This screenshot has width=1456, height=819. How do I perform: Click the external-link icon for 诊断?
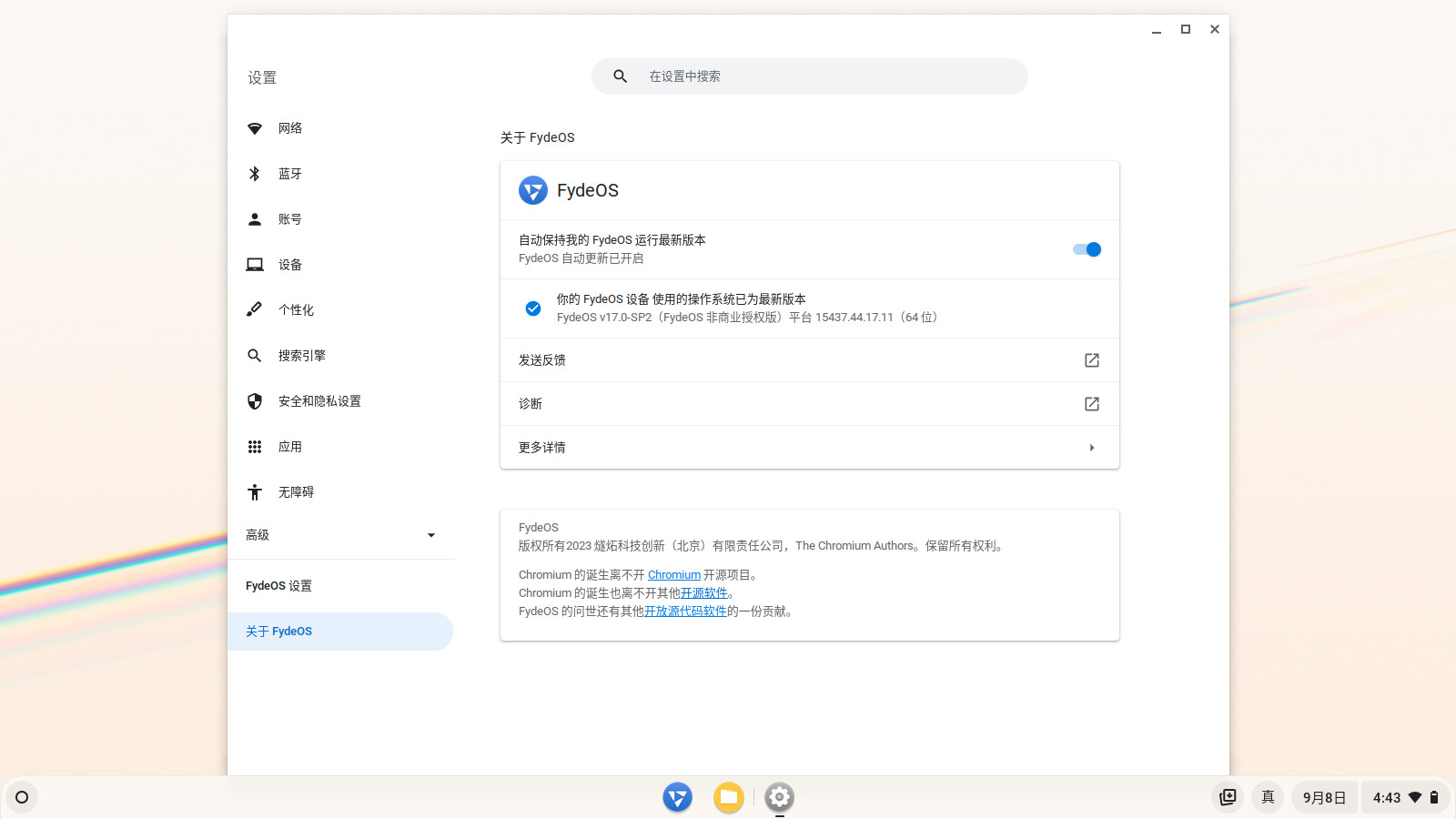tap(1092, 404)
